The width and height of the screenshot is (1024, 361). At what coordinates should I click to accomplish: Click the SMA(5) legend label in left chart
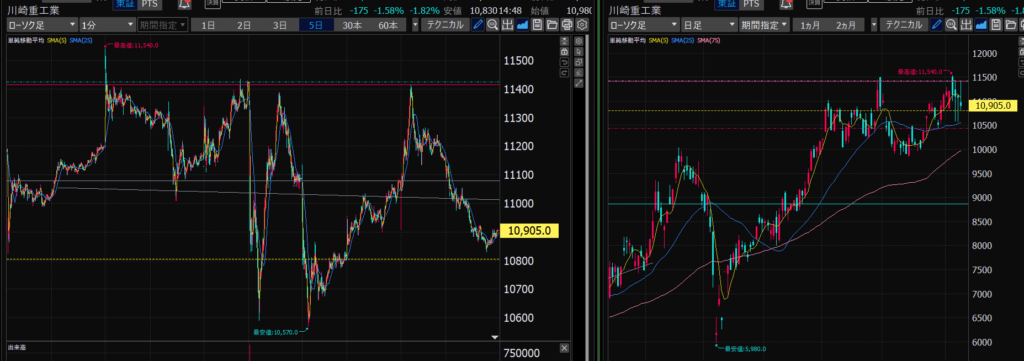tap(56, 40)
